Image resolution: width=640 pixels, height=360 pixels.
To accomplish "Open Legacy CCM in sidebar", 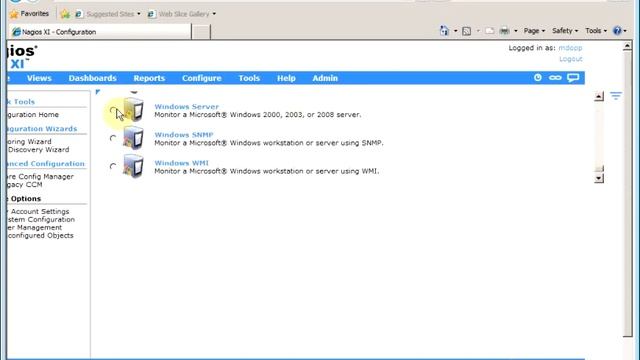I will (x=25, y=184).
